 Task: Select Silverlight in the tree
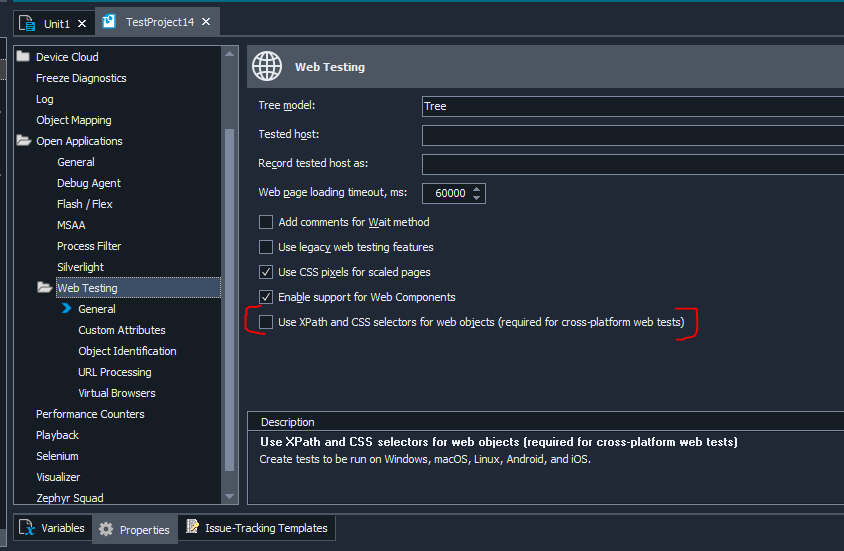pyautogui.click(x=80, y=267)
